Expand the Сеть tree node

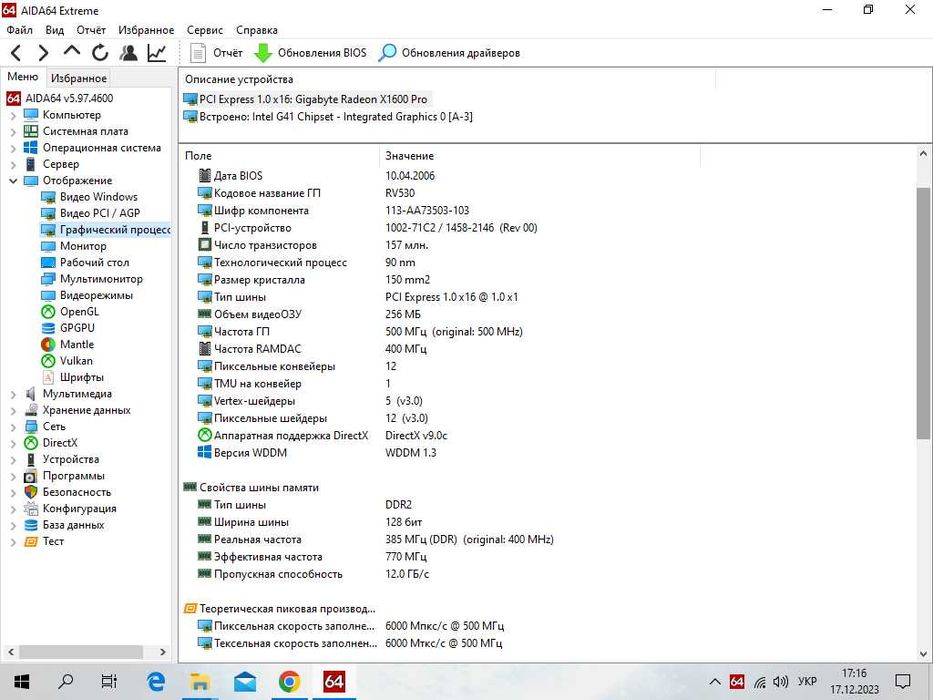[x=13, y=427]
